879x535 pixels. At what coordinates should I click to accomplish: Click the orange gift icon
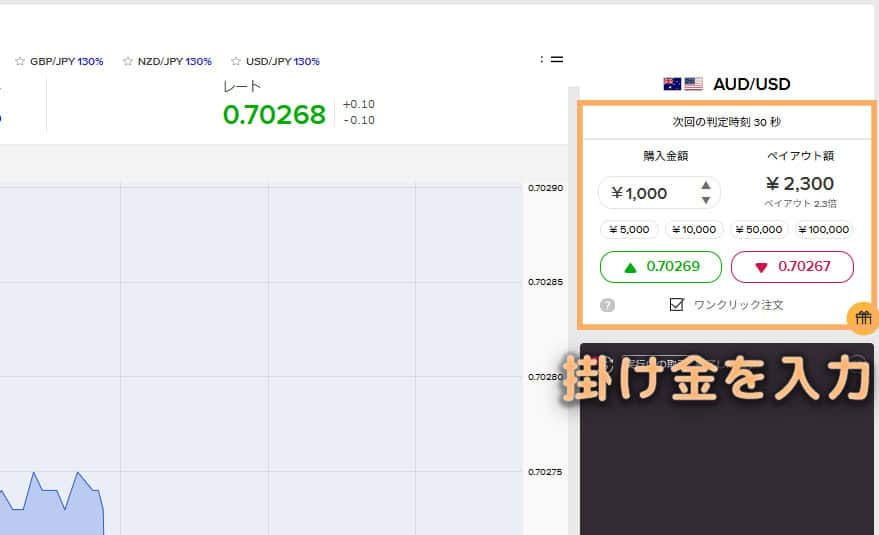tap(862, 318)
